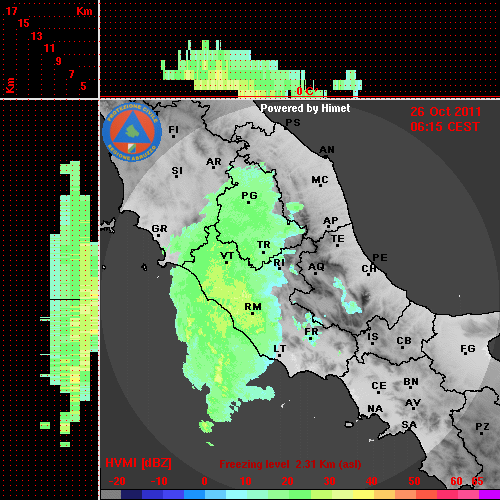Click the '50' value on dBZ scale
The width and height of the screenshot is (500, 500).
[414, 481]
